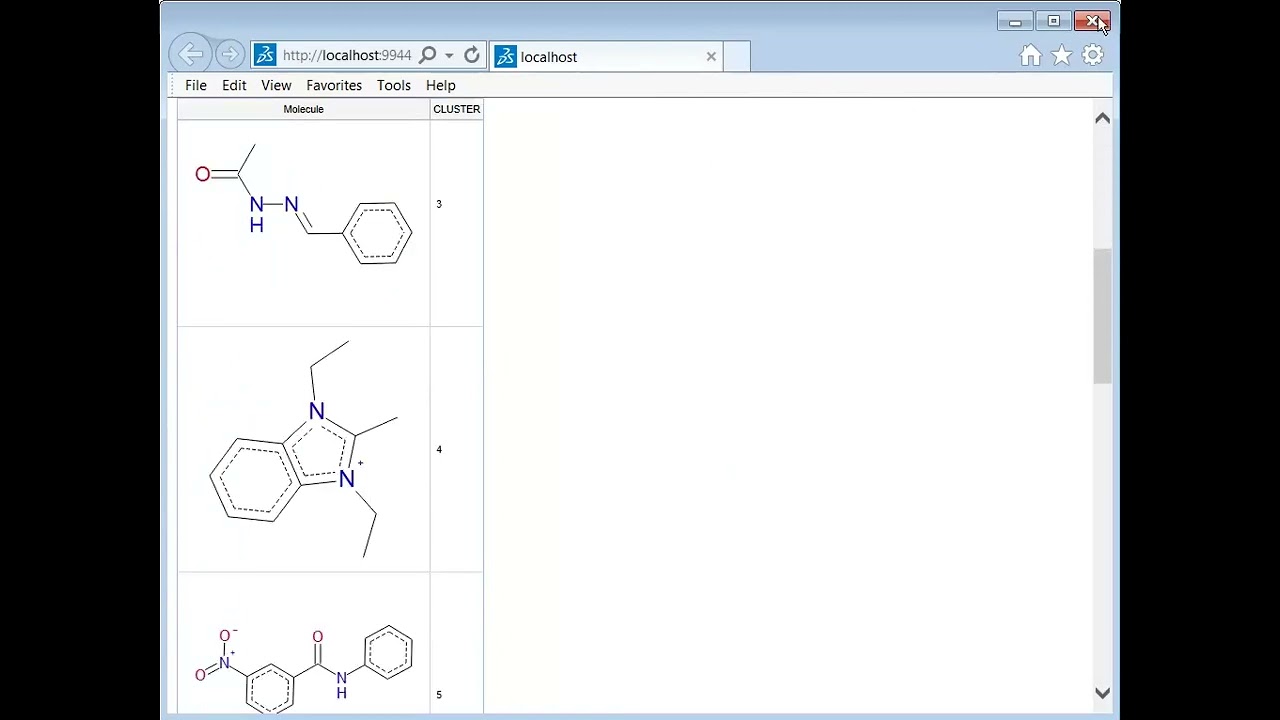Click the page scroll down arrow
The height and width of the screenshot is (720, 1280).
click(x=1102, y=693)
